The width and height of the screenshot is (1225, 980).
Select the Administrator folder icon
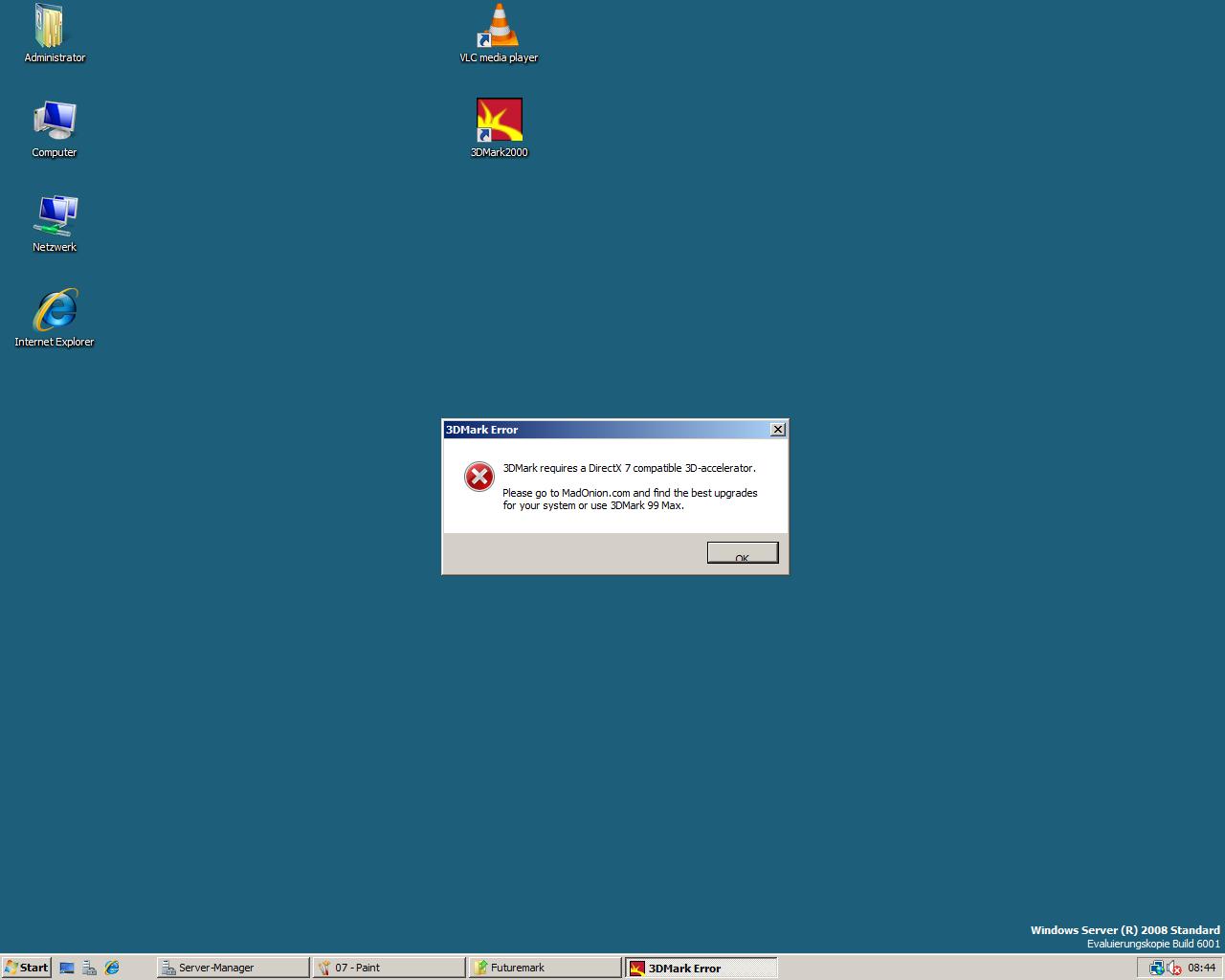[54, 27]
